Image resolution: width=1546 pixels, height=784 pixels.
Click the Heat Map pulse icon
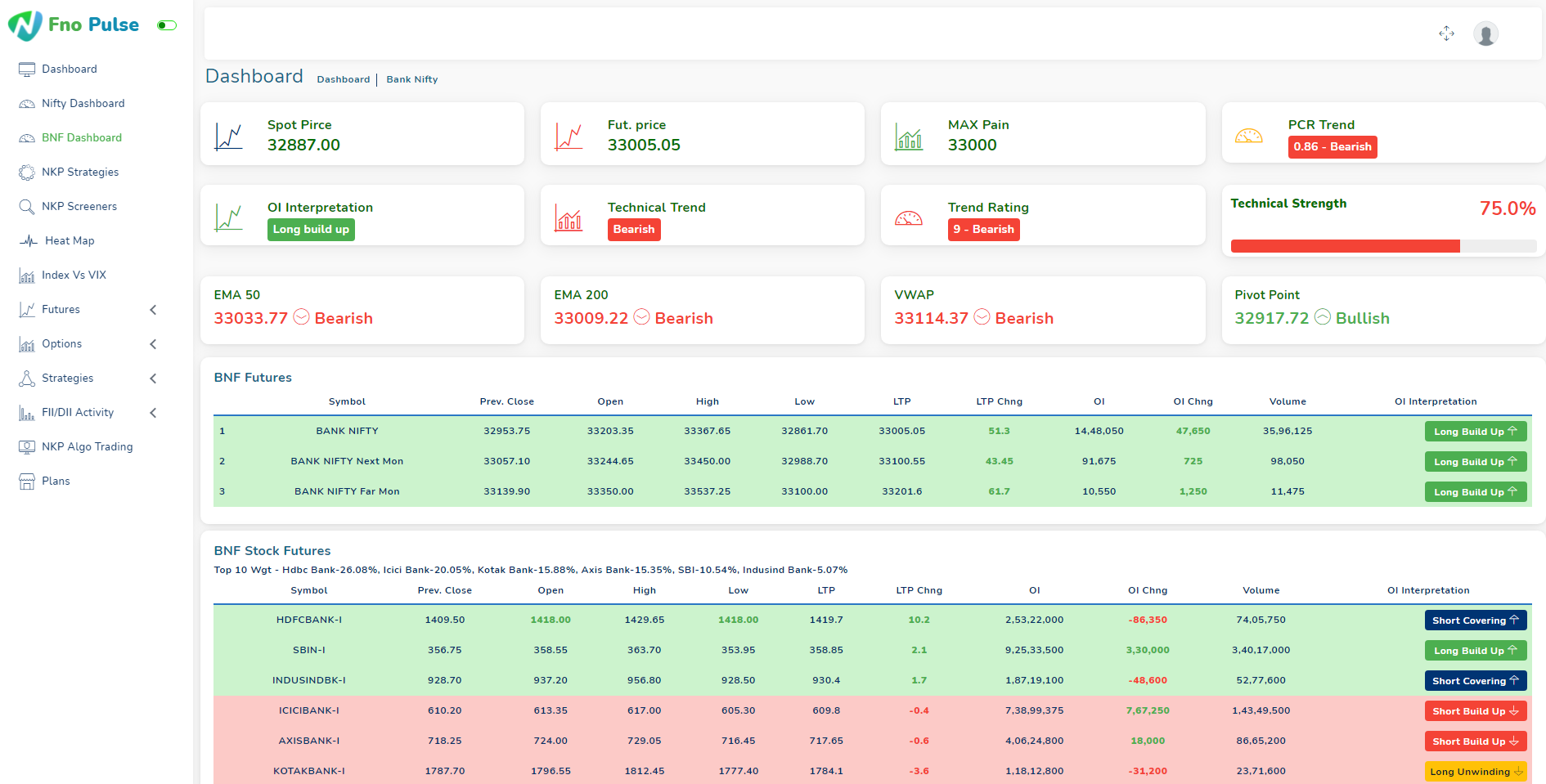point(29,241)
